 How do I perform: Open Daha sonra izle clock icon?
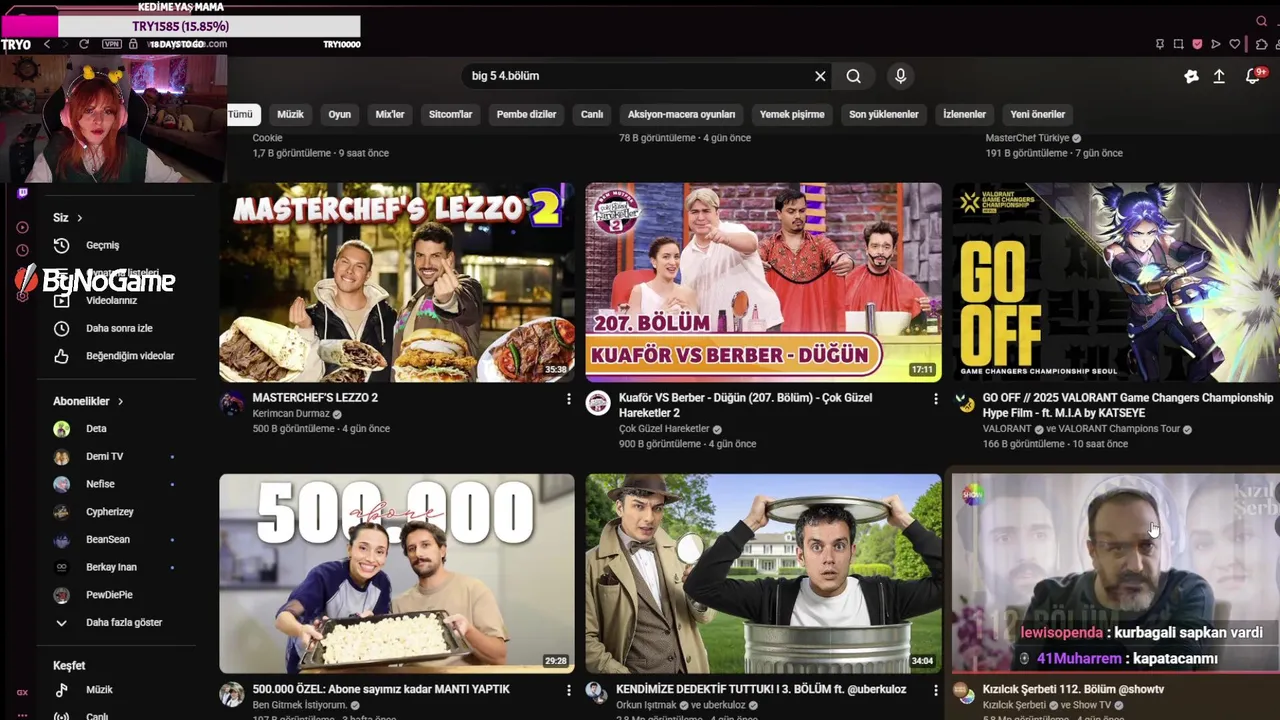point(62,328)
